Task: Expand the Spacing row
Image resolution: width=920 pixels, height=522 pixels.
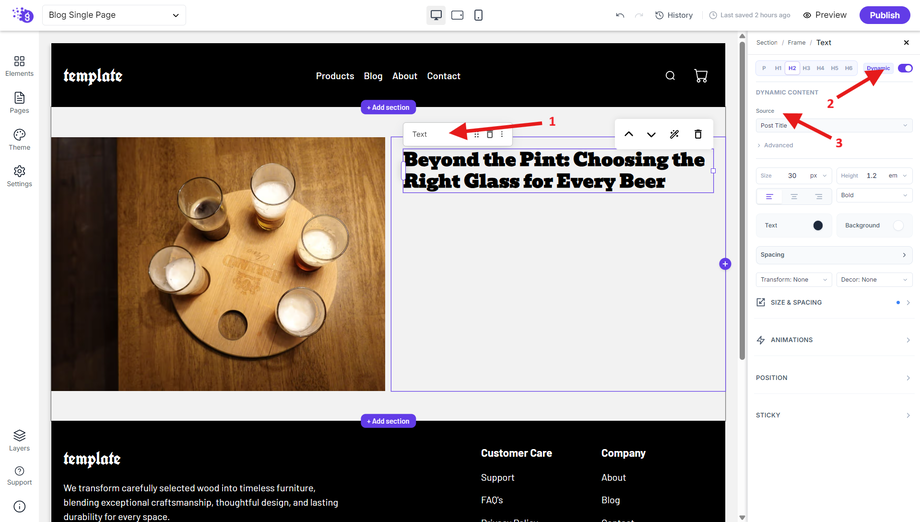Action: 834,255
